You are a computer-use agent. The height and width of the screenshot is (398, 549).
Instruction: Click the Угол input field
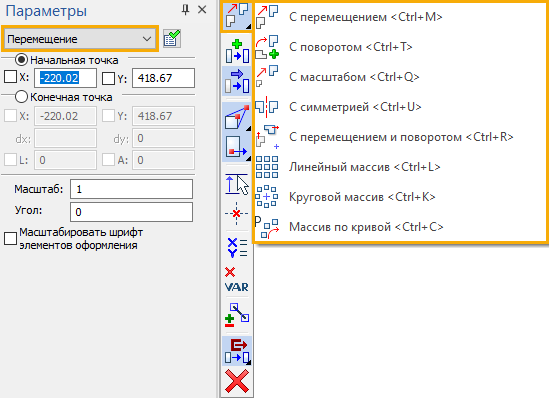(131, 212)
